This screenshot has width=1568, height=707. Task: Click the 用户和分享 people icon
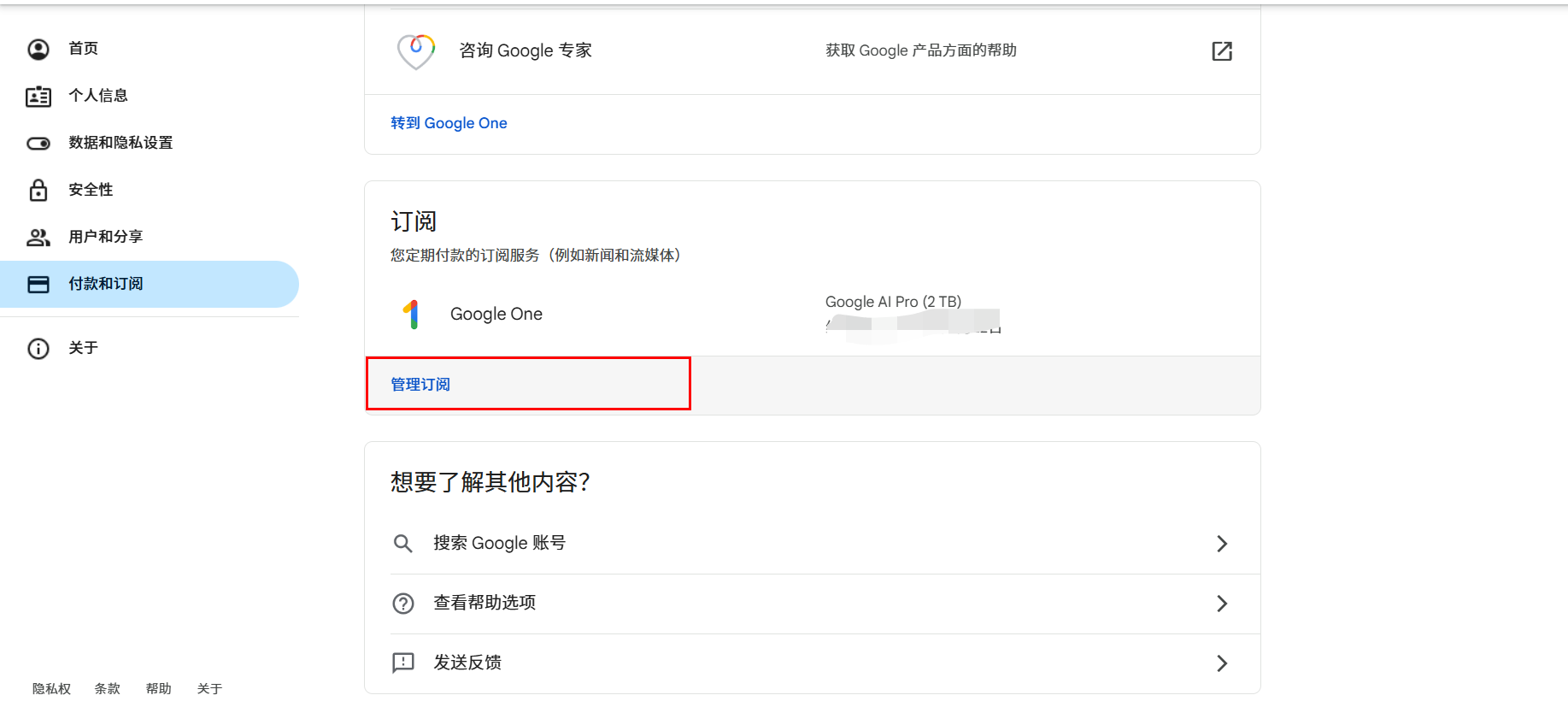38,237
